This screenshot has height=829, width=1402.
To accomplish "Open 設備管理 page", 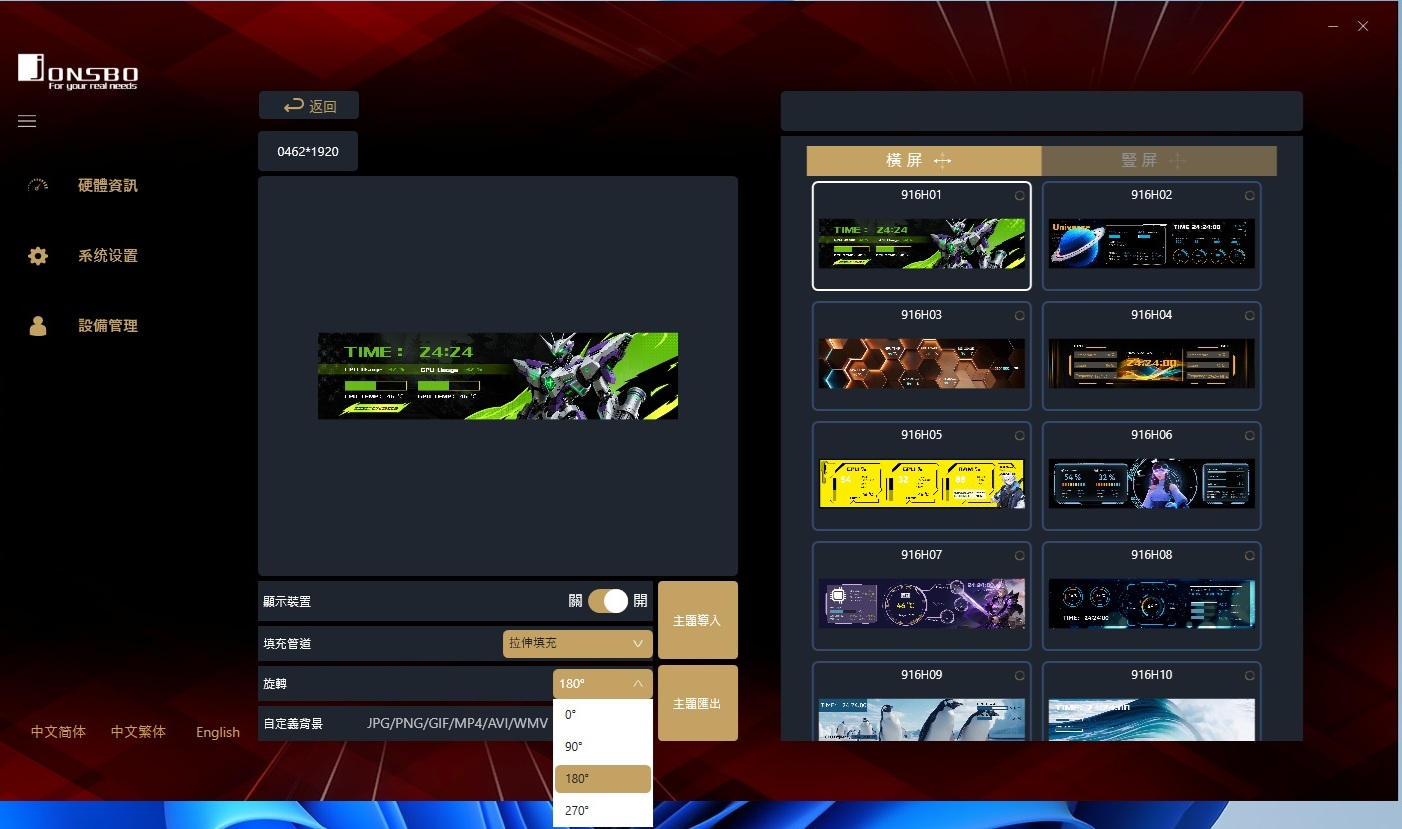I will coord(108,326).
